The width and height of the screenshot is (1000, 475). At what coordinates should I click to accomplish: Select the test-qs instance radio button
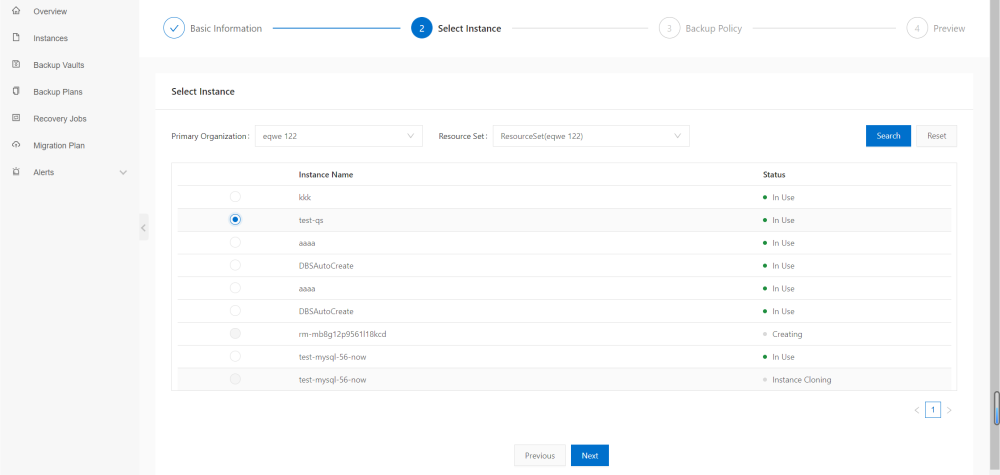point(235,219)
